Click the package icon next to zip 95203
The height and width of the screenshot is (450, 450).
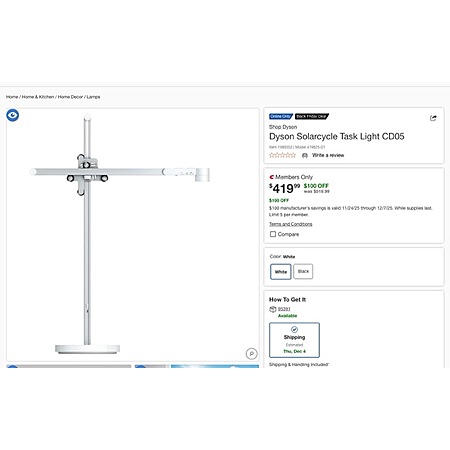point(273,309)
